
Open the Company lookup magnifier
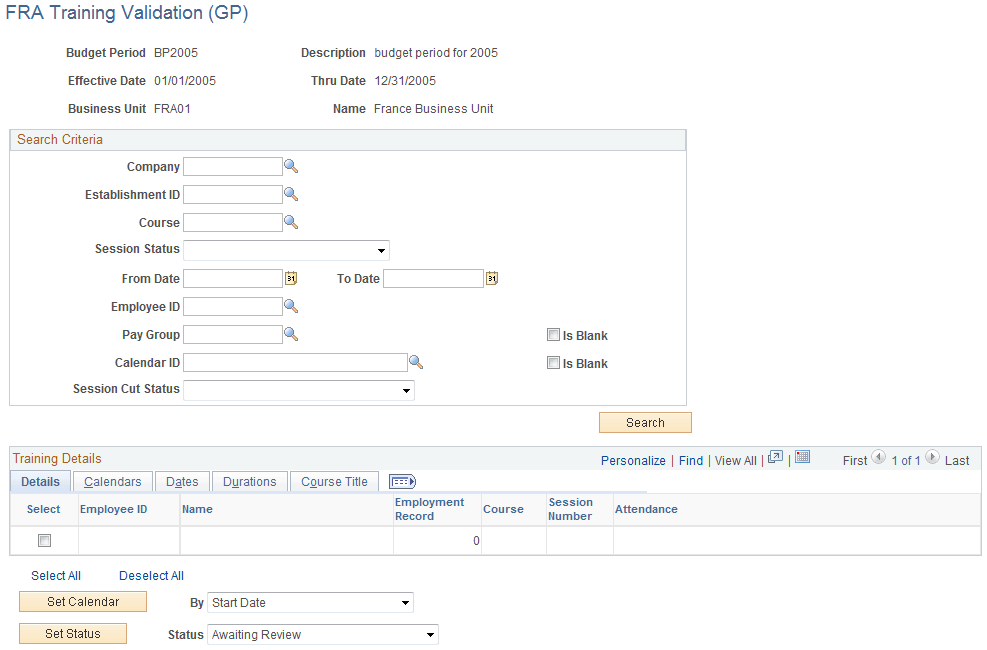tap(291, 166)
